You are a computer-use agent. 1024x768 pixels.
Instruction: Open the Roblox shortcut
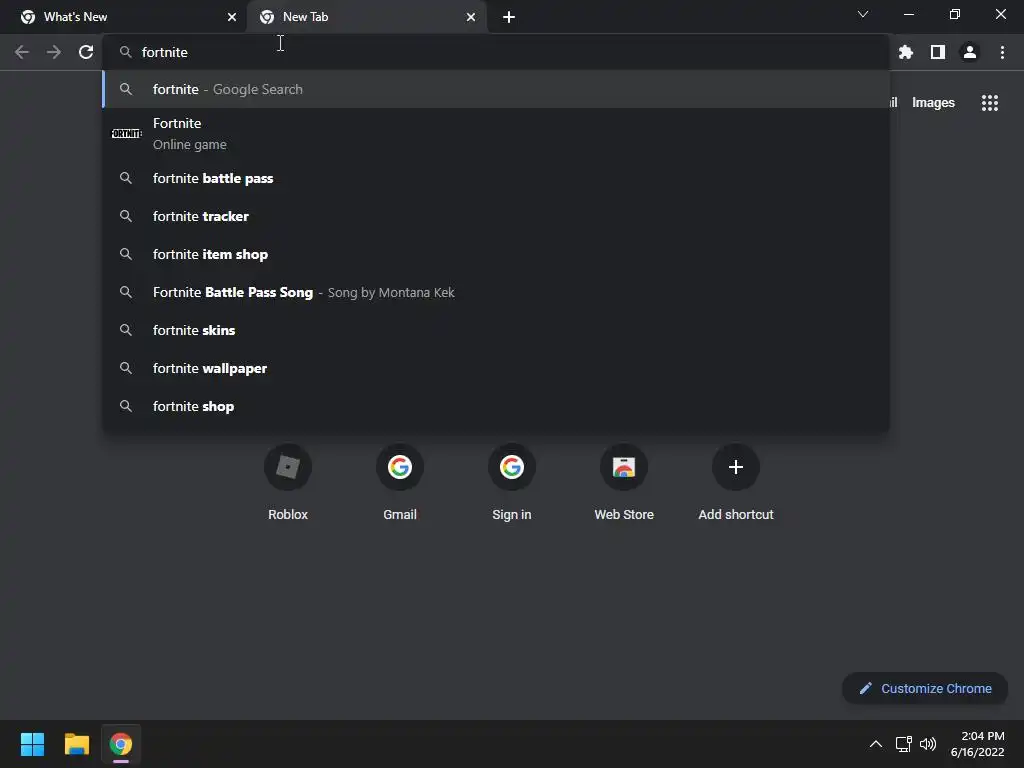click(x=288, y=483)
